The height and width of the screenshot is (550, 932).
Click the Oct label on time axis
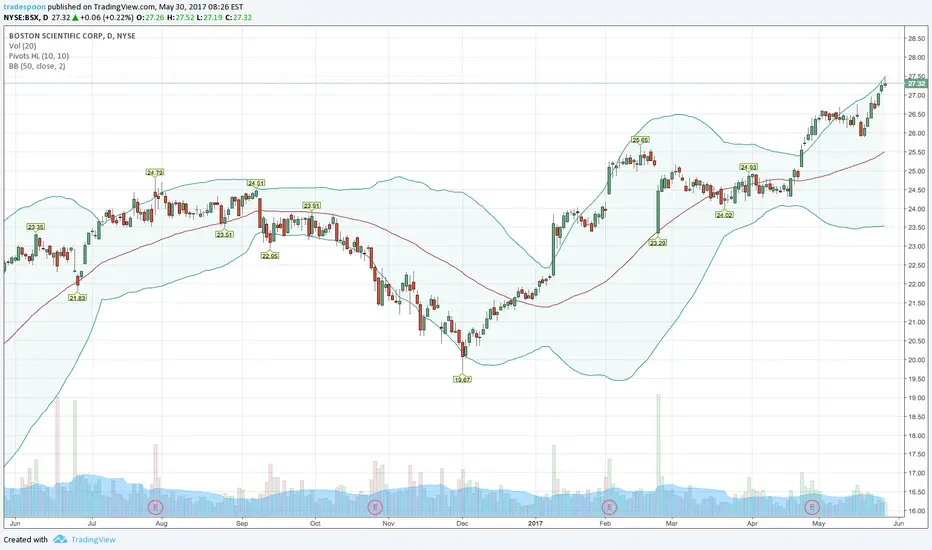(x=315, y=524)
